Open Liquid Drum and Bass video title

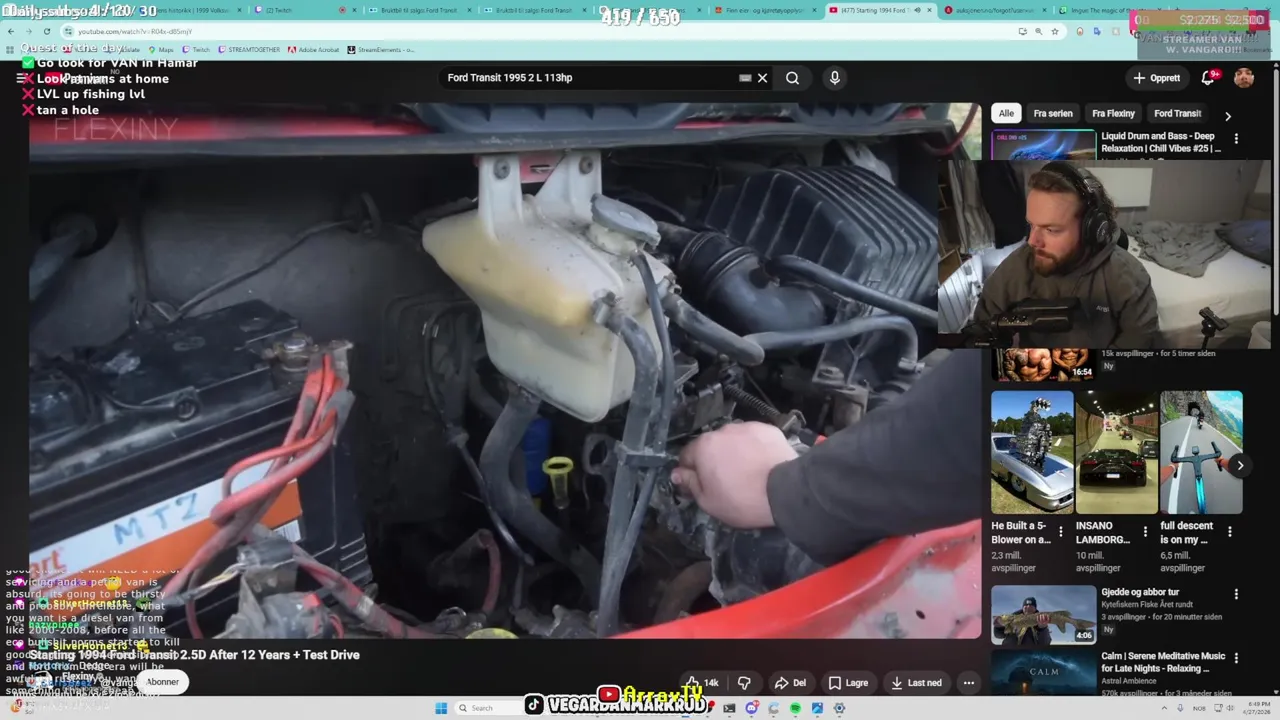pyautogui.click(x=1161, y=142)
